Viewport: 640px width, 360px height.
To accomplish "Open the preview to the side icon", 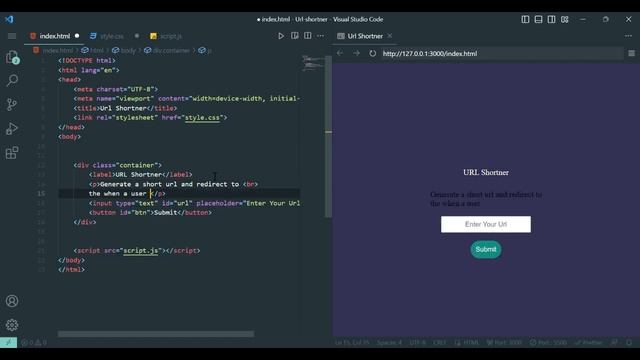I will (294, 36).
